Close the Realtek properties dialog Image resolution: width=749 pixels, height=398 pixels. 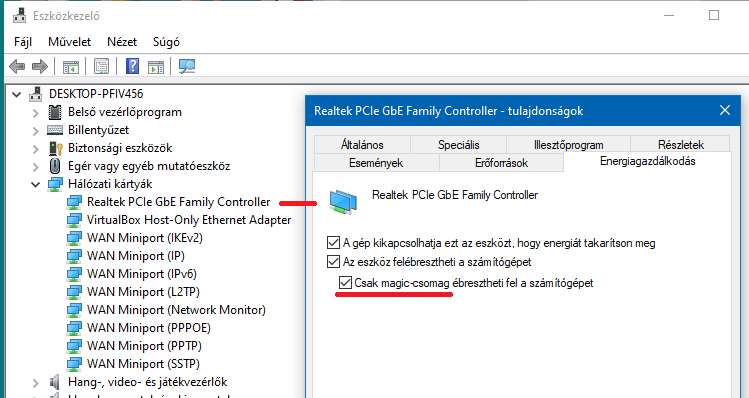coord(725,110)
